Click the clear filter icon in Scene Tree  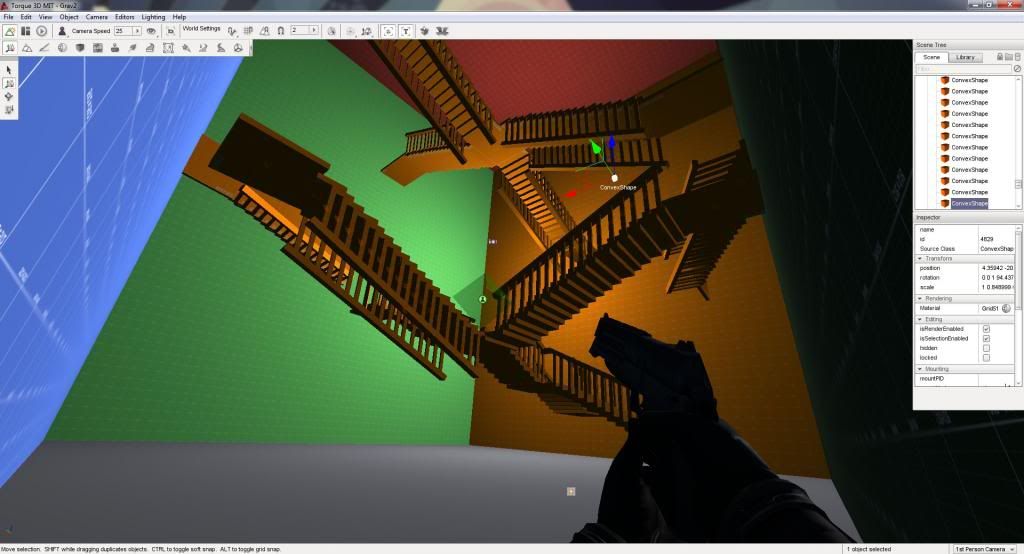tap(1017, 69)
